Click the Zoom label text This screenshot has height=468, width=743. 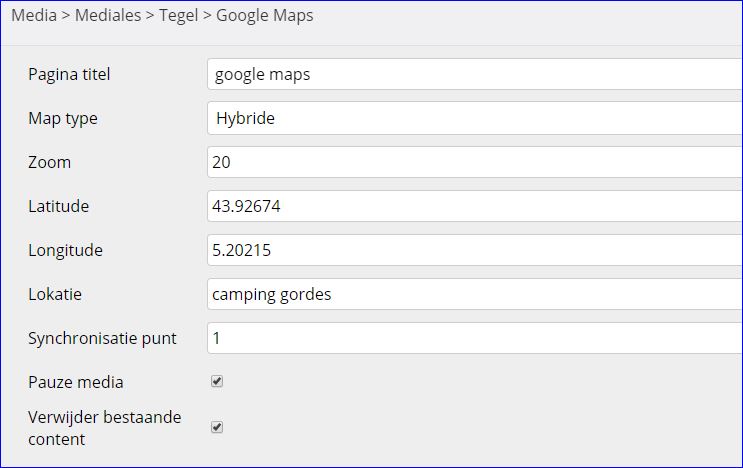click(50, 162)
